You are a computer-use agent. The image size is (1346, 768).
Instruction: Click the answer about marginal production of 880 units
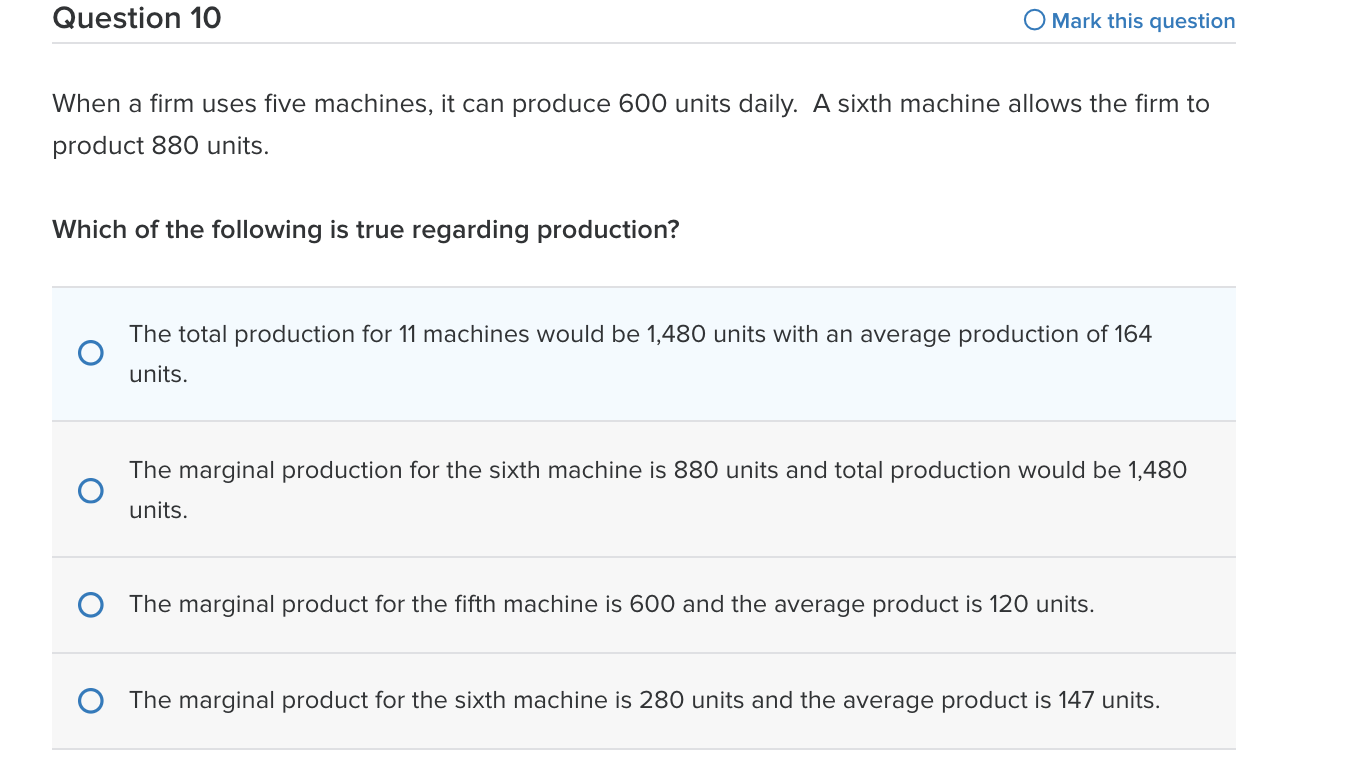point(657,490)
